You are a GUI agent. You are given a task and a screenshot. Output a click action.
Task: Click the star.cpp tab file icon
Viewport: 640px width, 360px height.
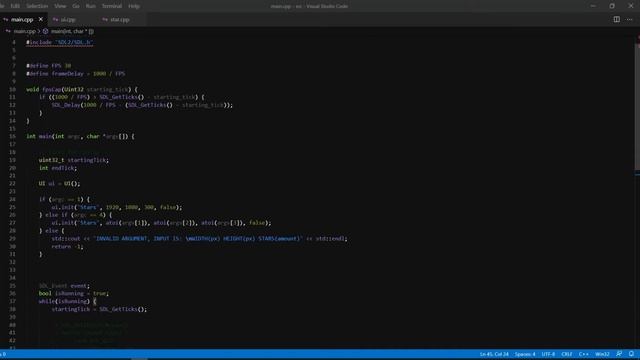[105, 19]
